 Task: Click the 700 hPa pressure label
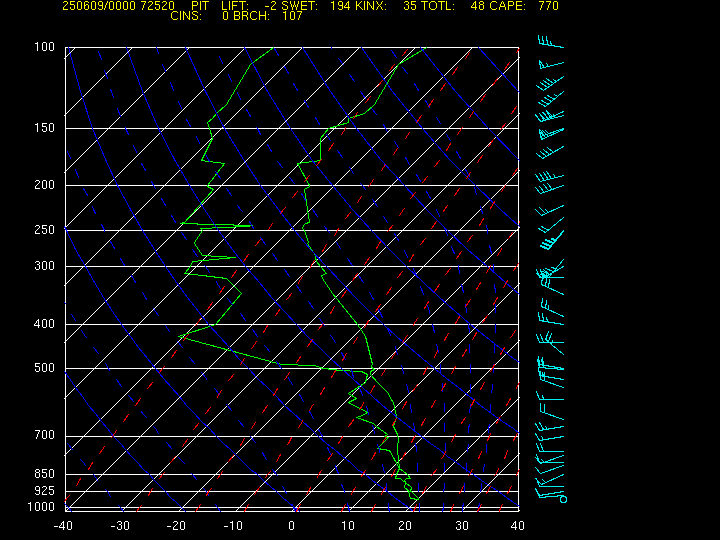pyautogui.click(x=45, y=434)
